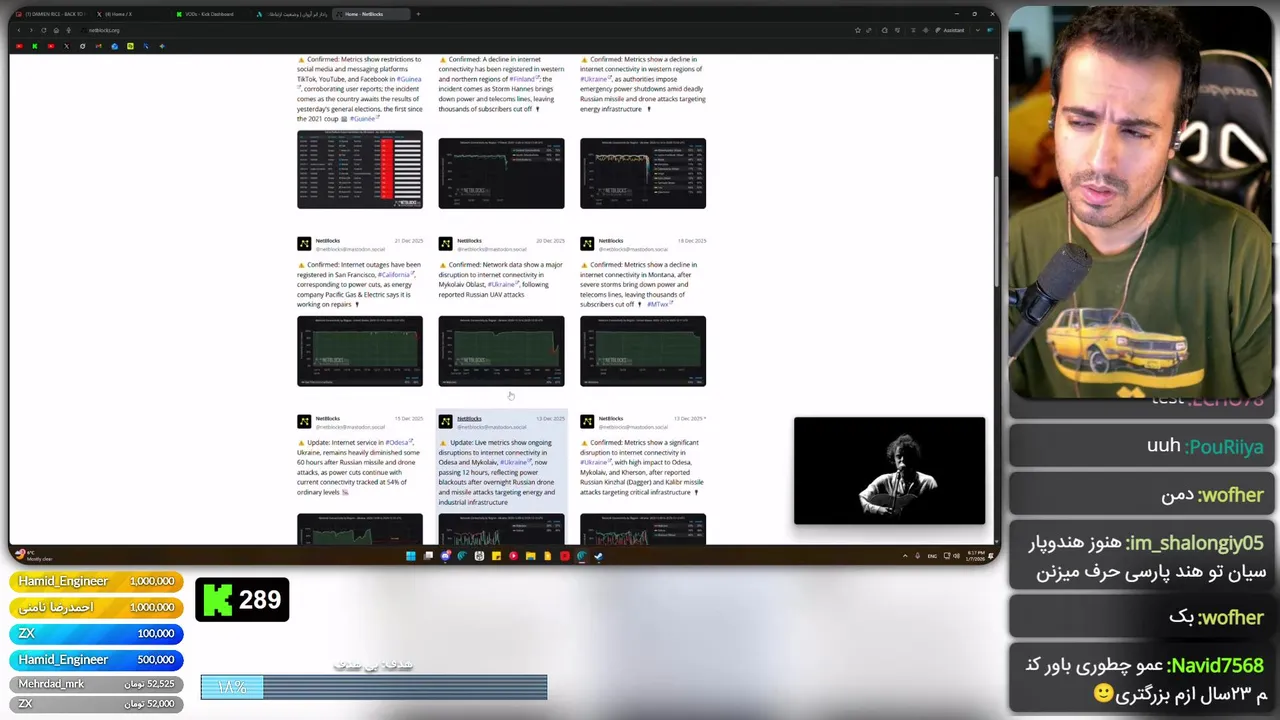Select Hamid_Engineer 1,000,000 donor row

click(x=97, y=581)
